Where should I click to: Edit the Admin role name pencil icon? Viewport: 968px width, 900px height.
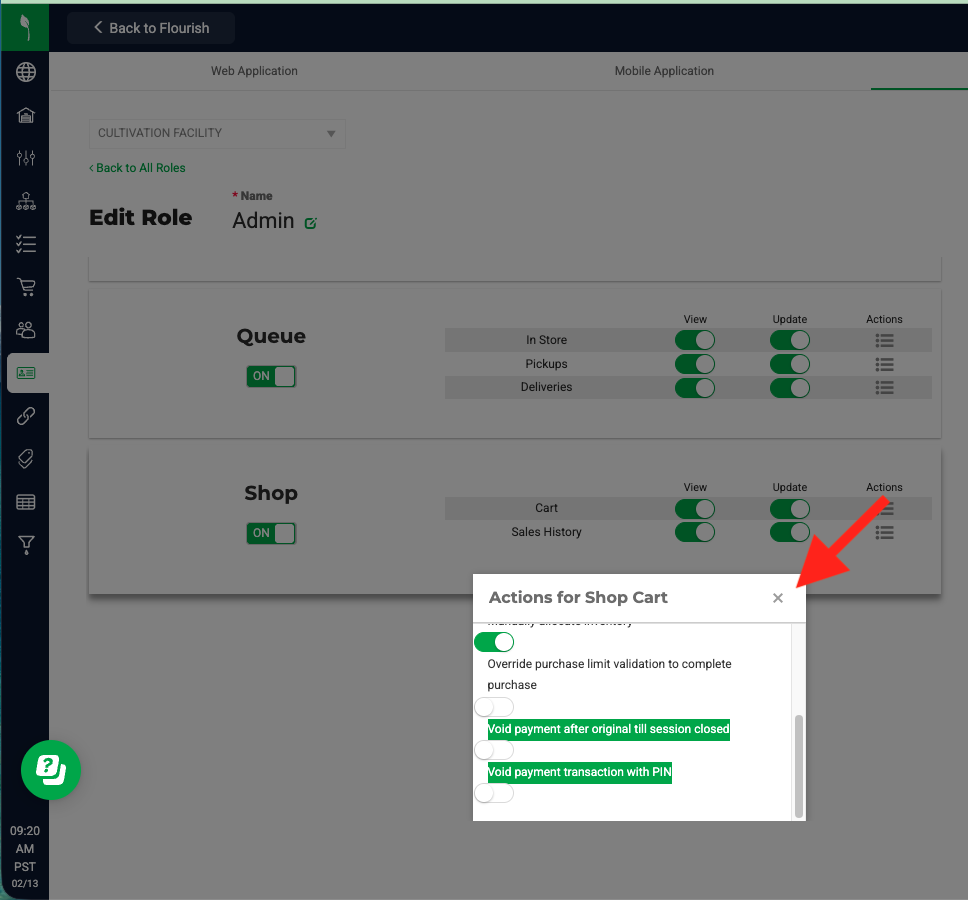click(x=311, y=223)
